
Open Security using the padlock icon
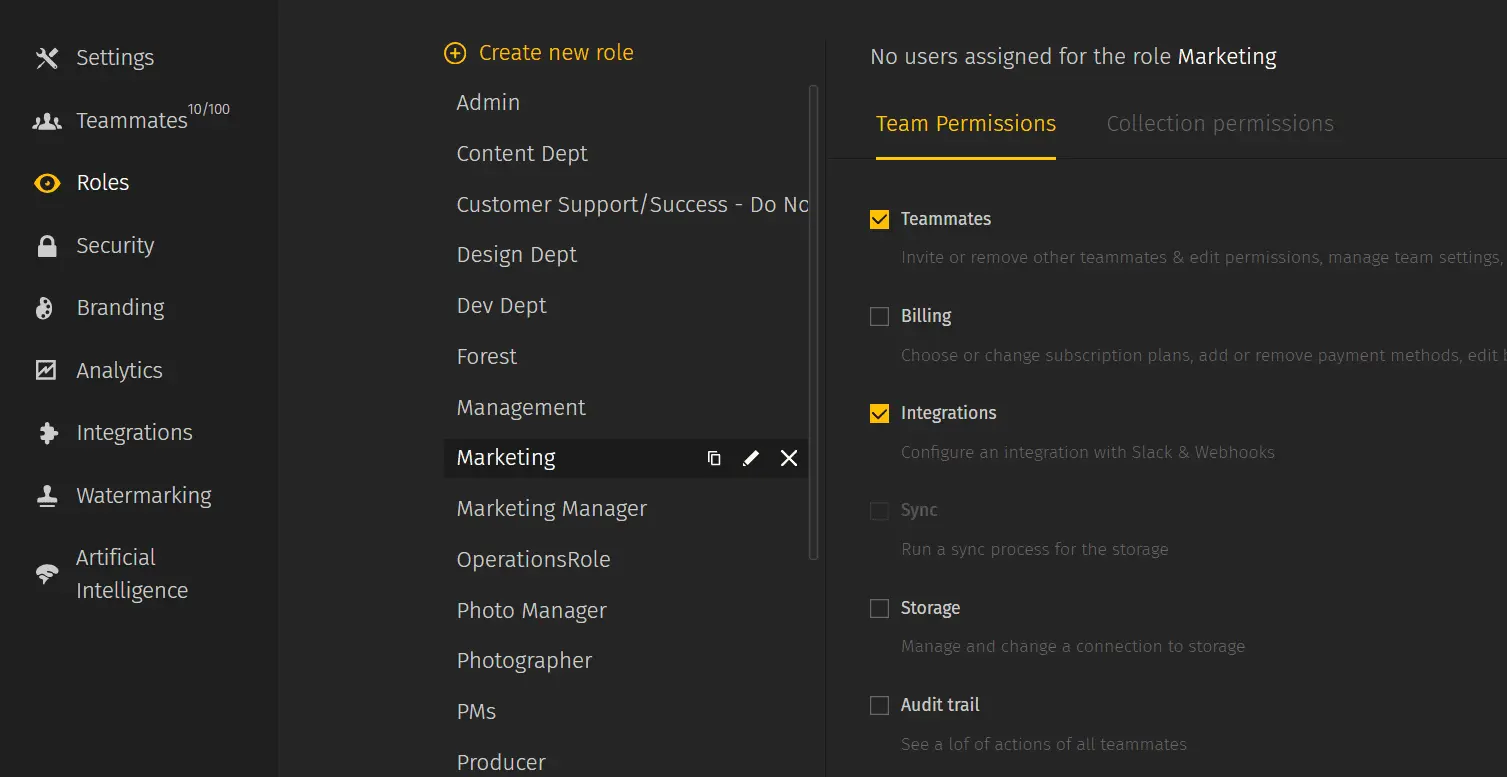coord(46,245)
